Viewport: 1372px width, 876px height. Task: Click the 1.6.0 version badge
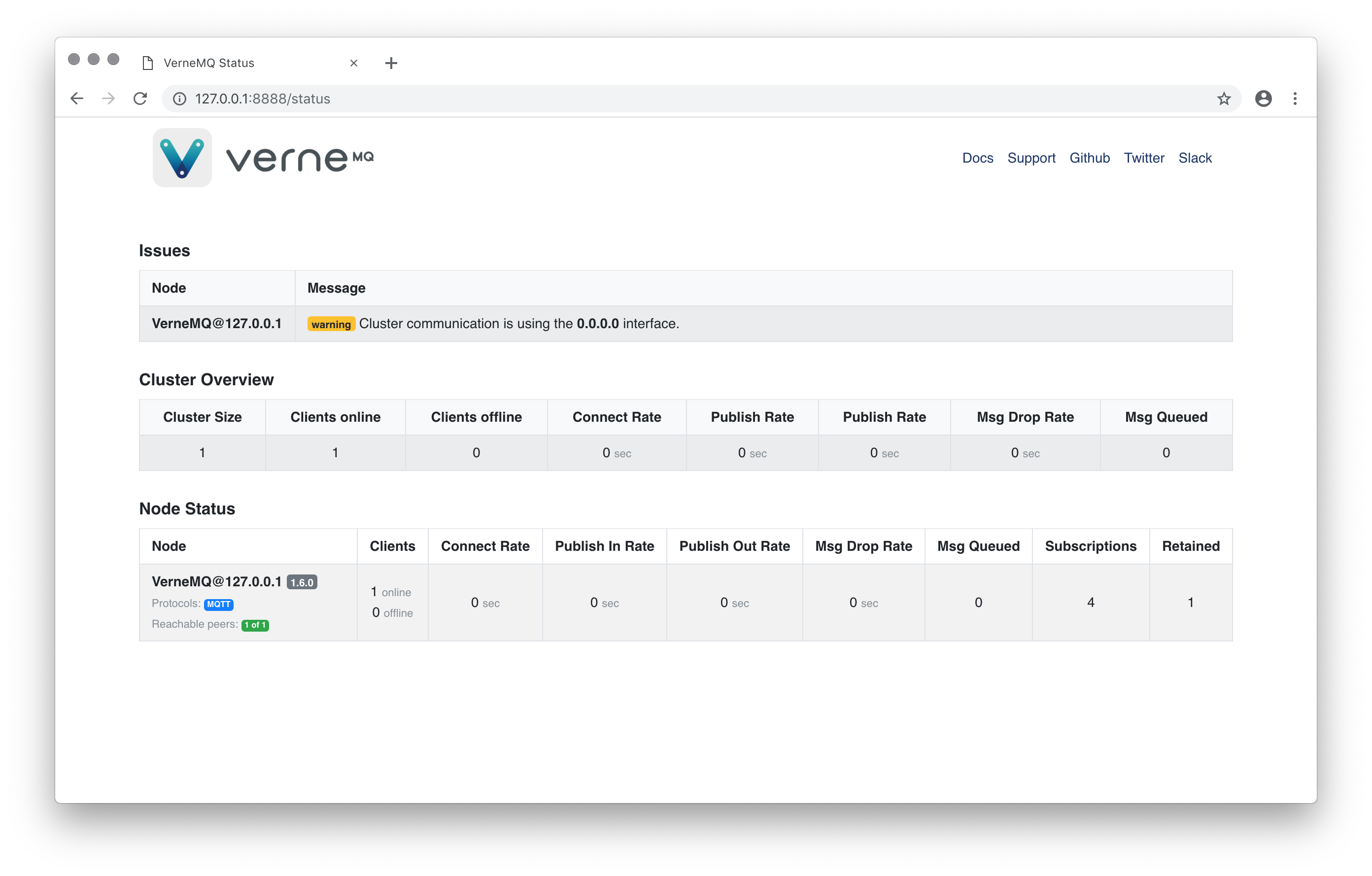click(x=302, y=582)
